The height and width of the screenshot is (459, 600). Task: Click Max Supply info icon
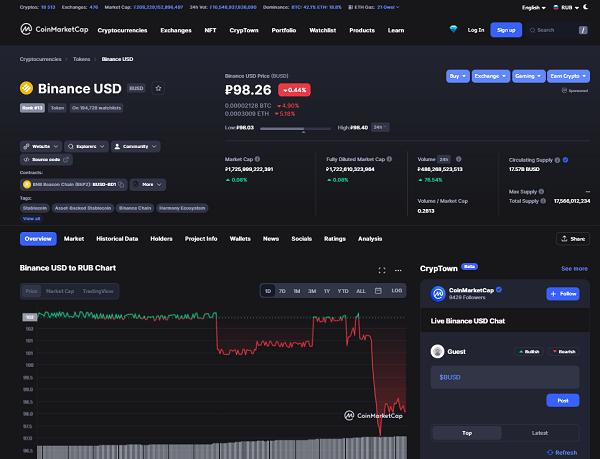point(541,191)
